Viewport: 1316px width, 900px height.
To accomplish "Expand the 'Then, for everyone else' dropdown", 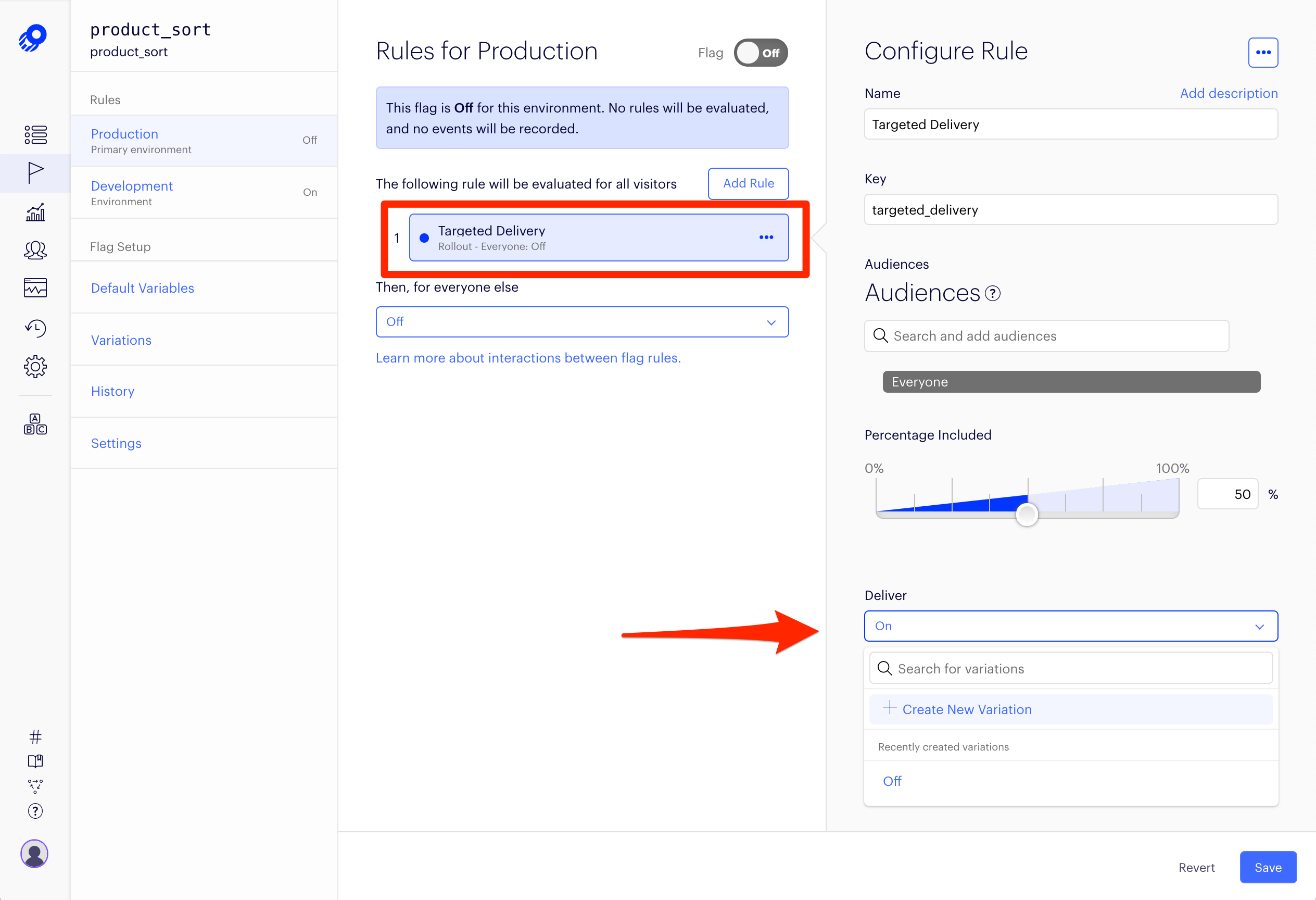I will 581,322.
